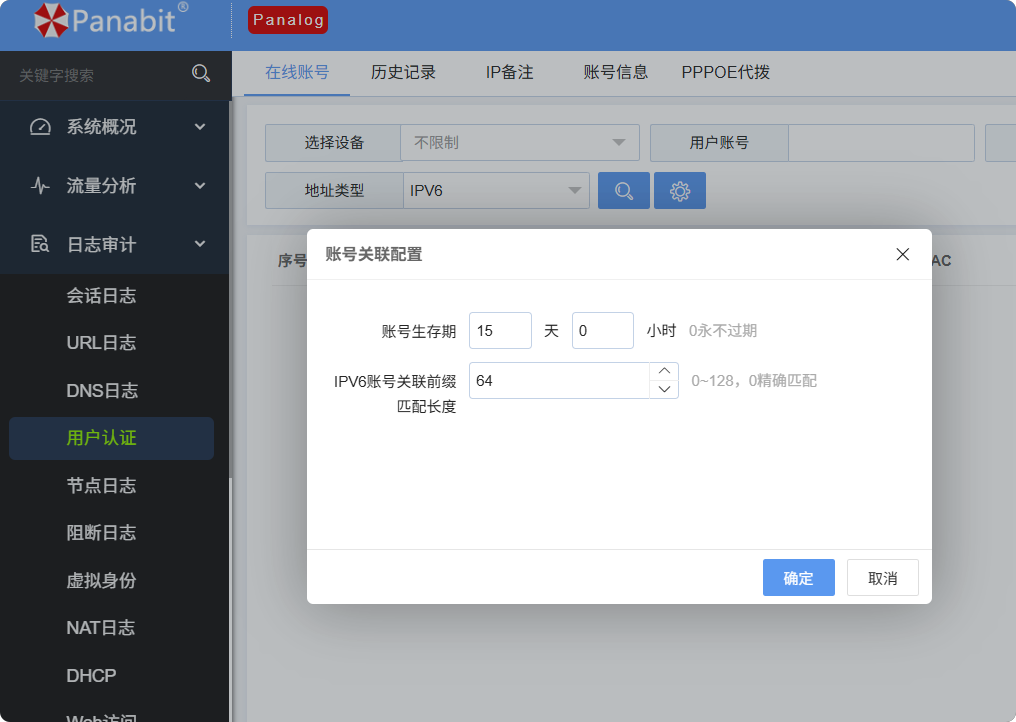
Task: Open DHCP in the sidebar
Action: click(x=91, y=675)
